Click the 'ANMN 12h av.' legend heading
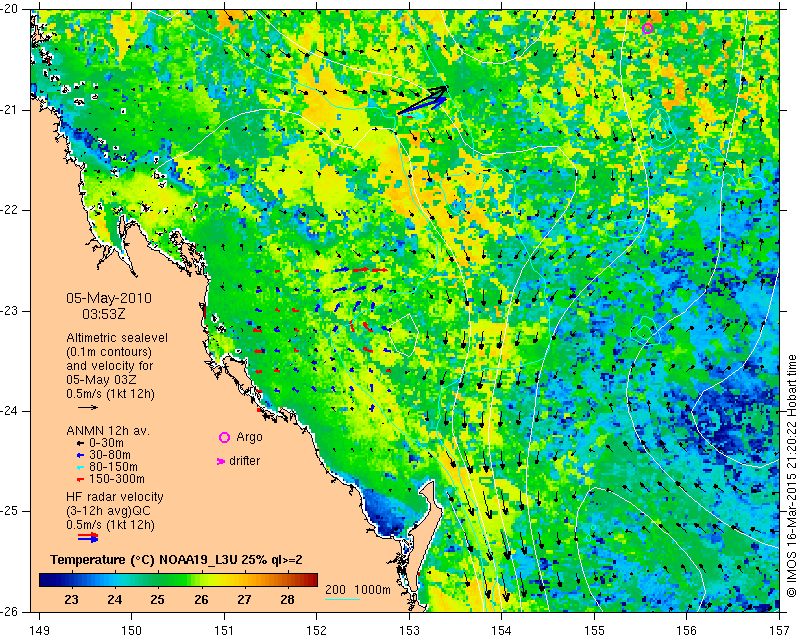 (108, 431)
